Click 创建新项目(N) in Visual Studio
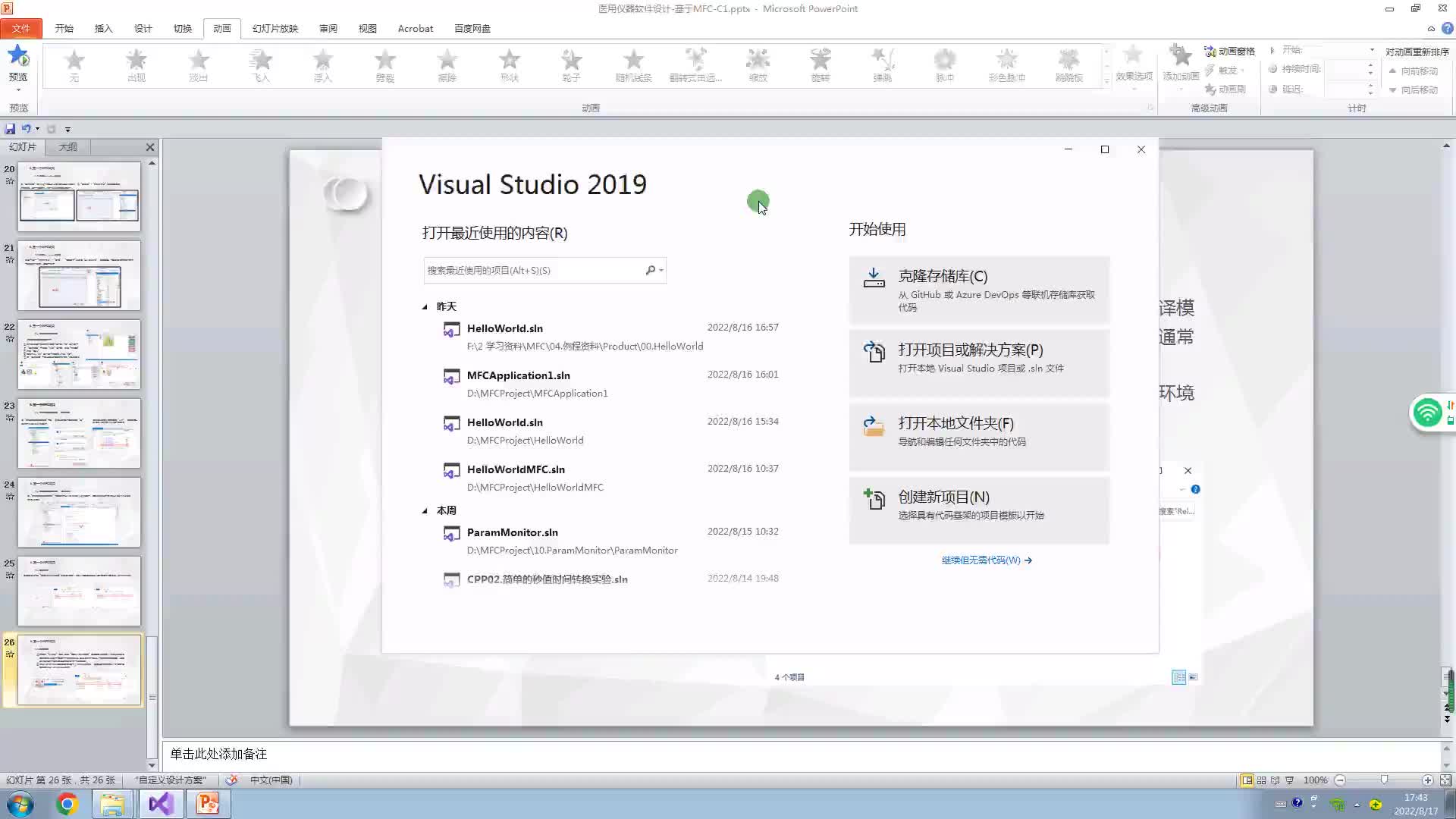The image size is (1456, 819). pyautogui.click(x=979, y=510)
